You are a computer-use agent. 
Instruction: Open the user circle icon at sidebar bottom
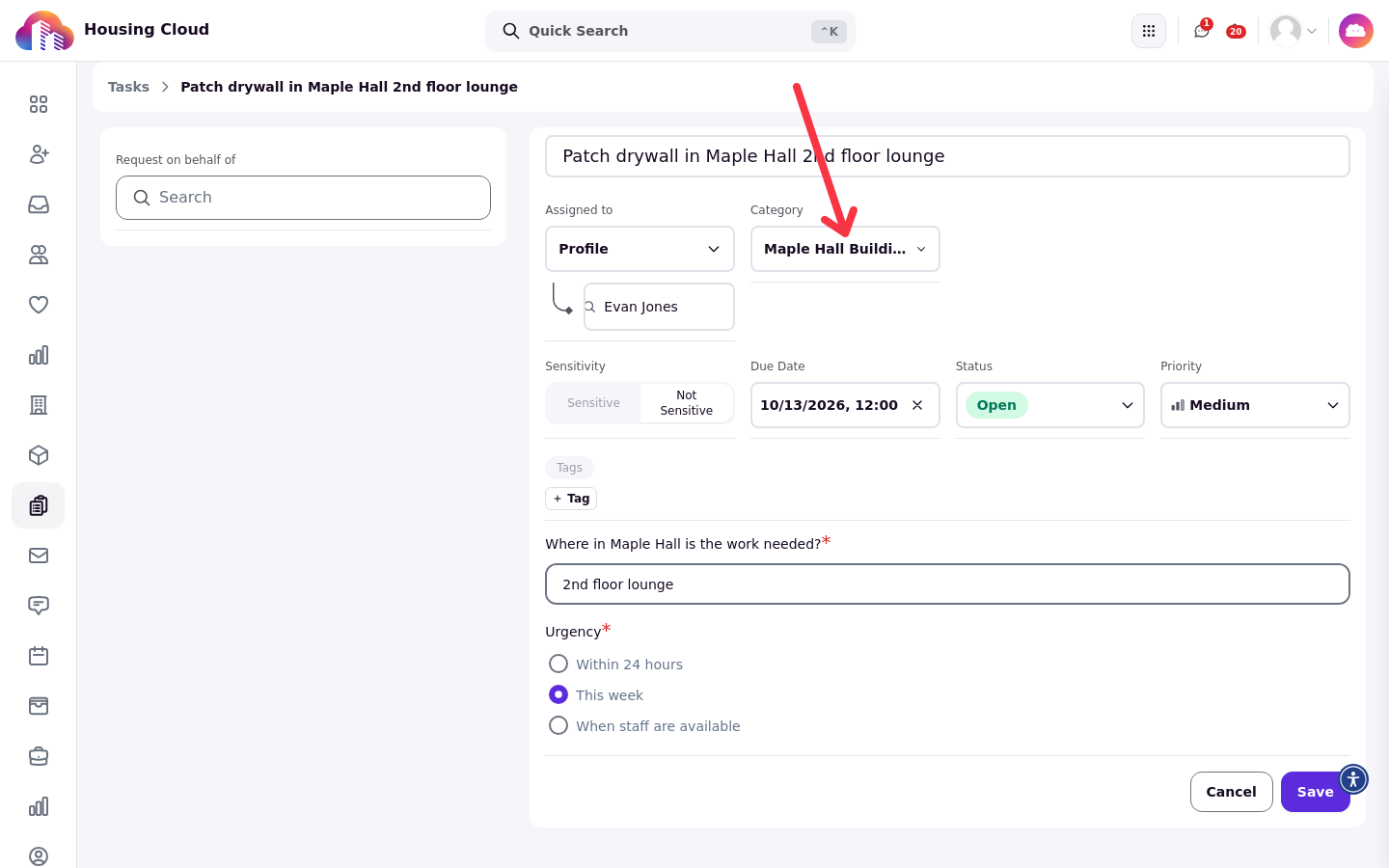click(39, 856)
